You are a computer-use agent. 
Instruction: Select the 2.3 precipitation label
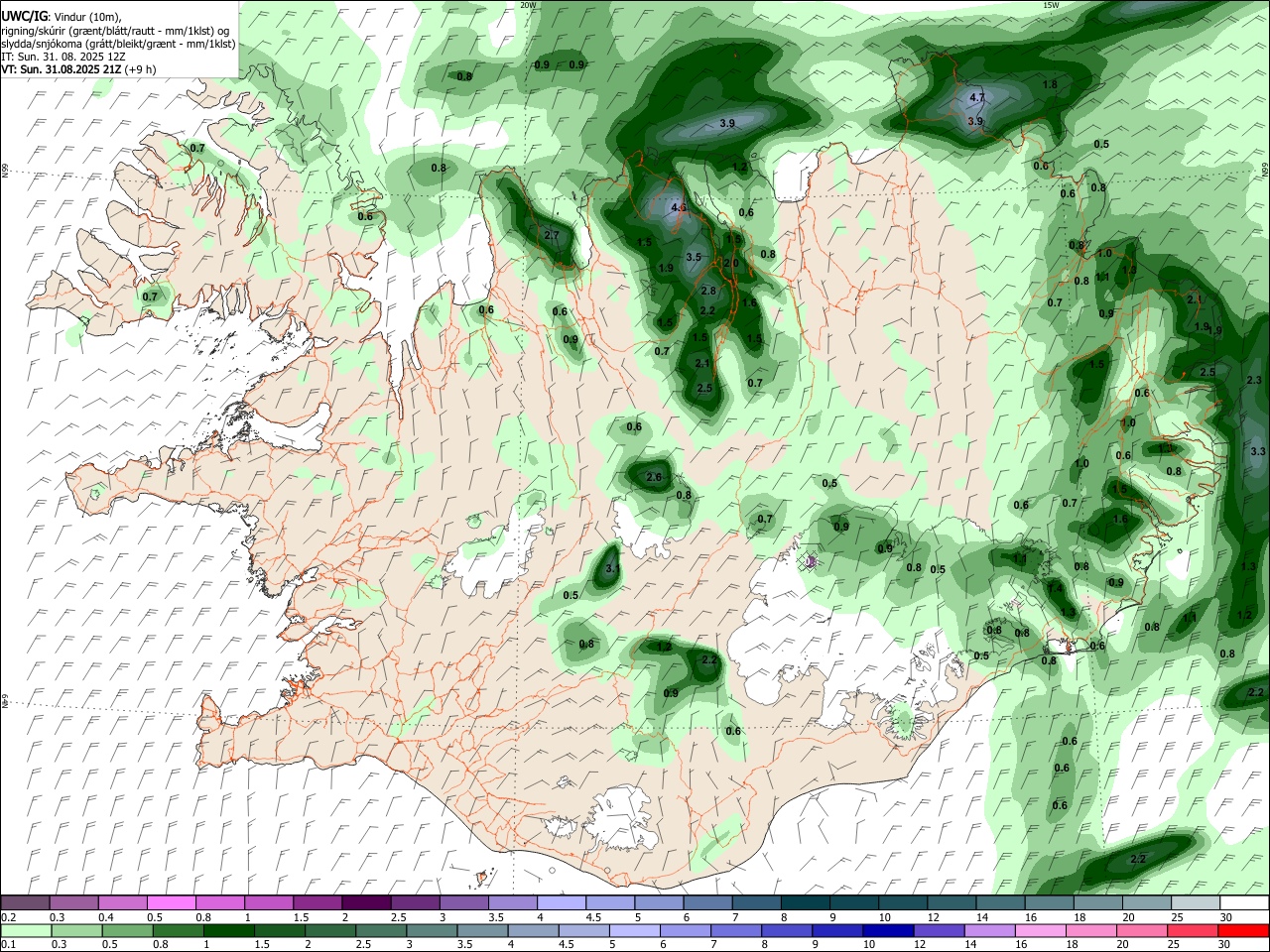(x=1253, y=380)
